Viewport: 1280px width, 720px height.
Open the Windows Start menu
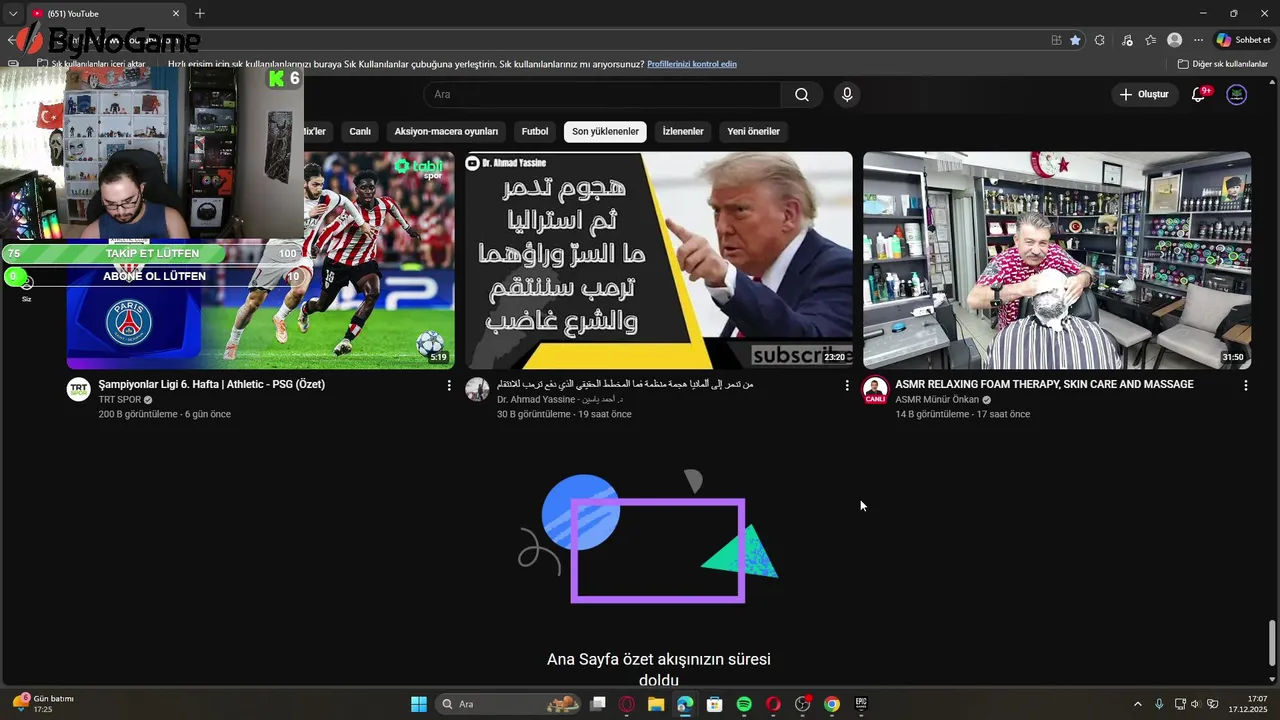419,704
